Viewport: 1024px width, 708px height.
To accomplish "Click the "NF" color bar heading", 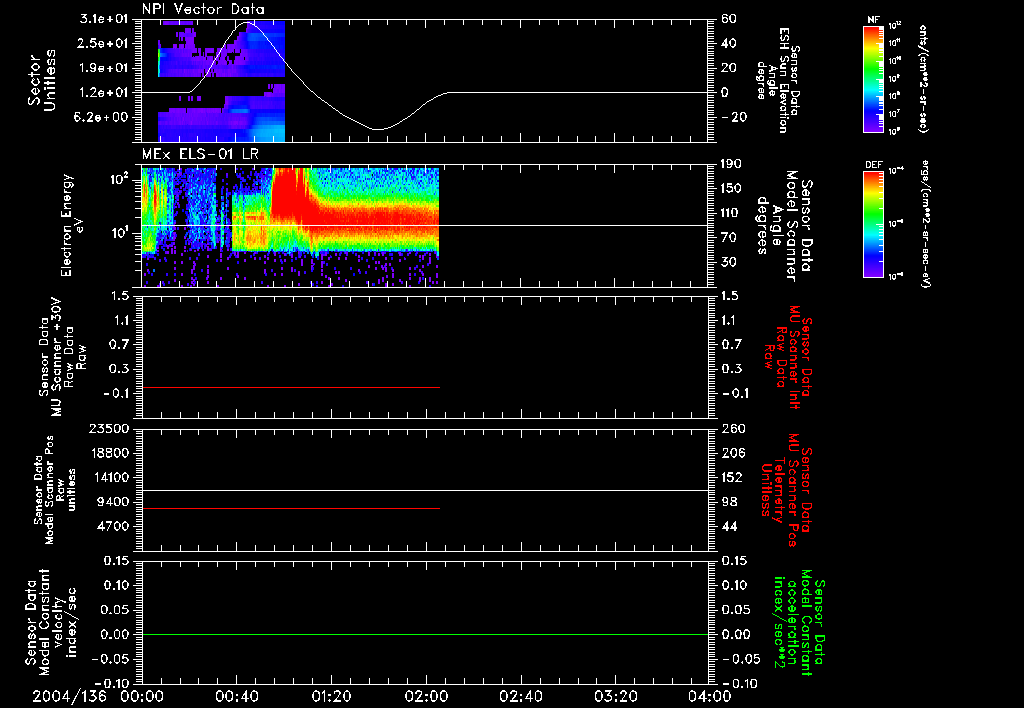I will [x=873, y=20].
